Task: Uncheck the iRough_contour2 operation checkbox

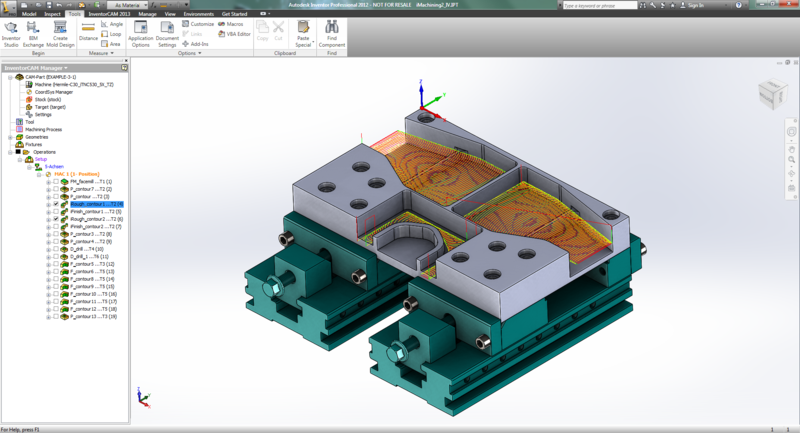Action: (56, 219)
